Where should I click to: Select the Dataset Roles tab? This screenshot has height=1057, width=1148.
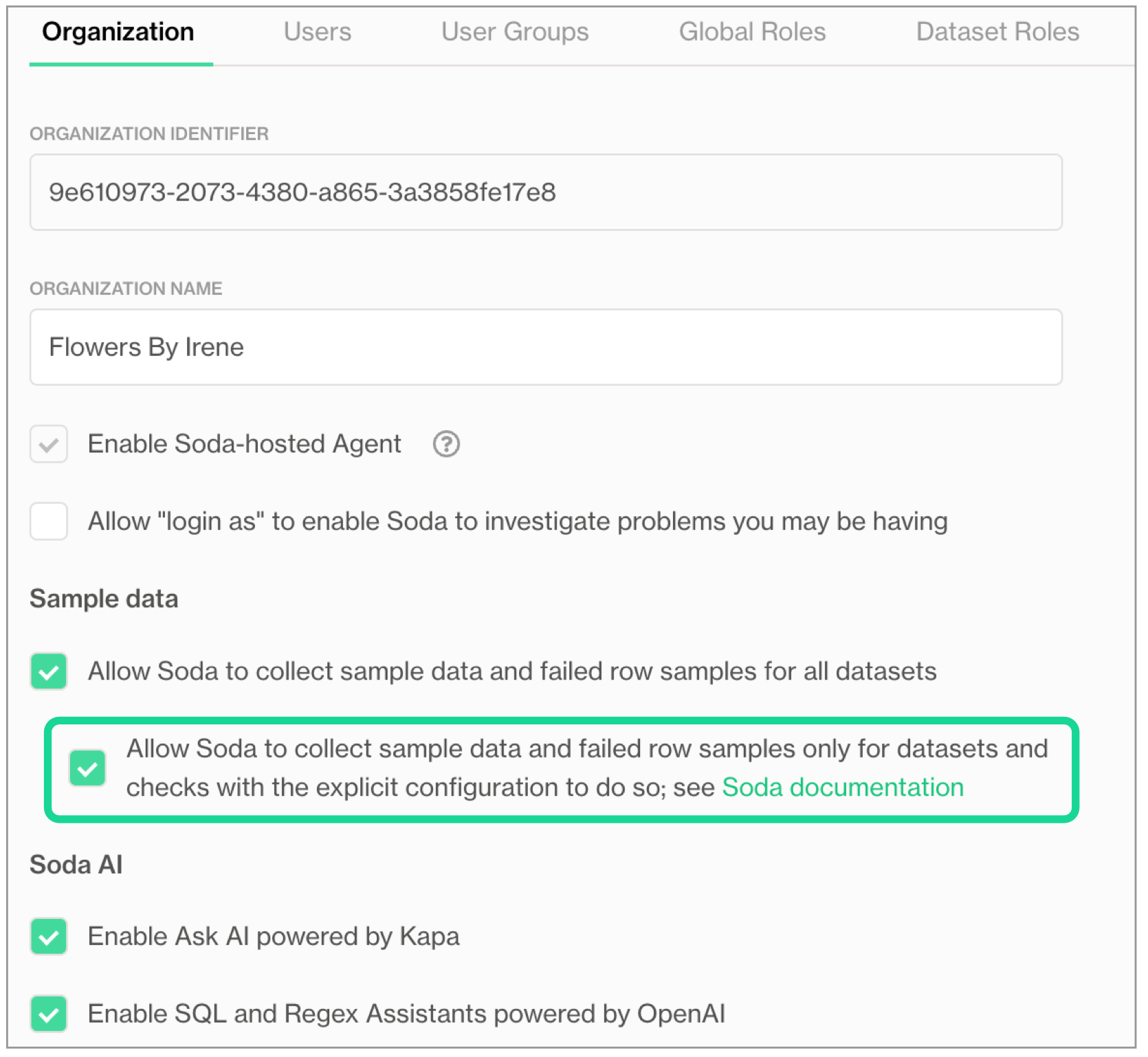(997, 32)
